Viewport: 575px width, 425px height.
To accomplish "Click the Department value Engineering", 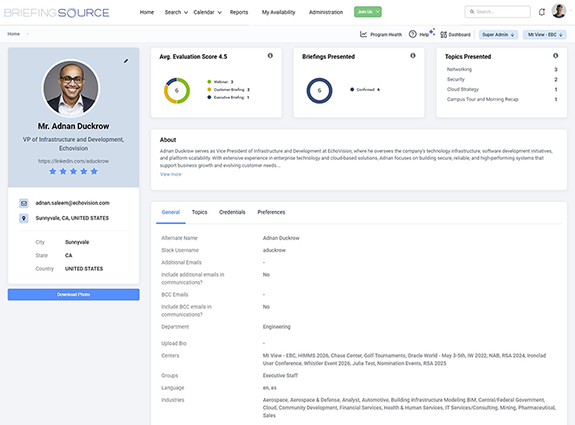I will [x=276, y=327].
